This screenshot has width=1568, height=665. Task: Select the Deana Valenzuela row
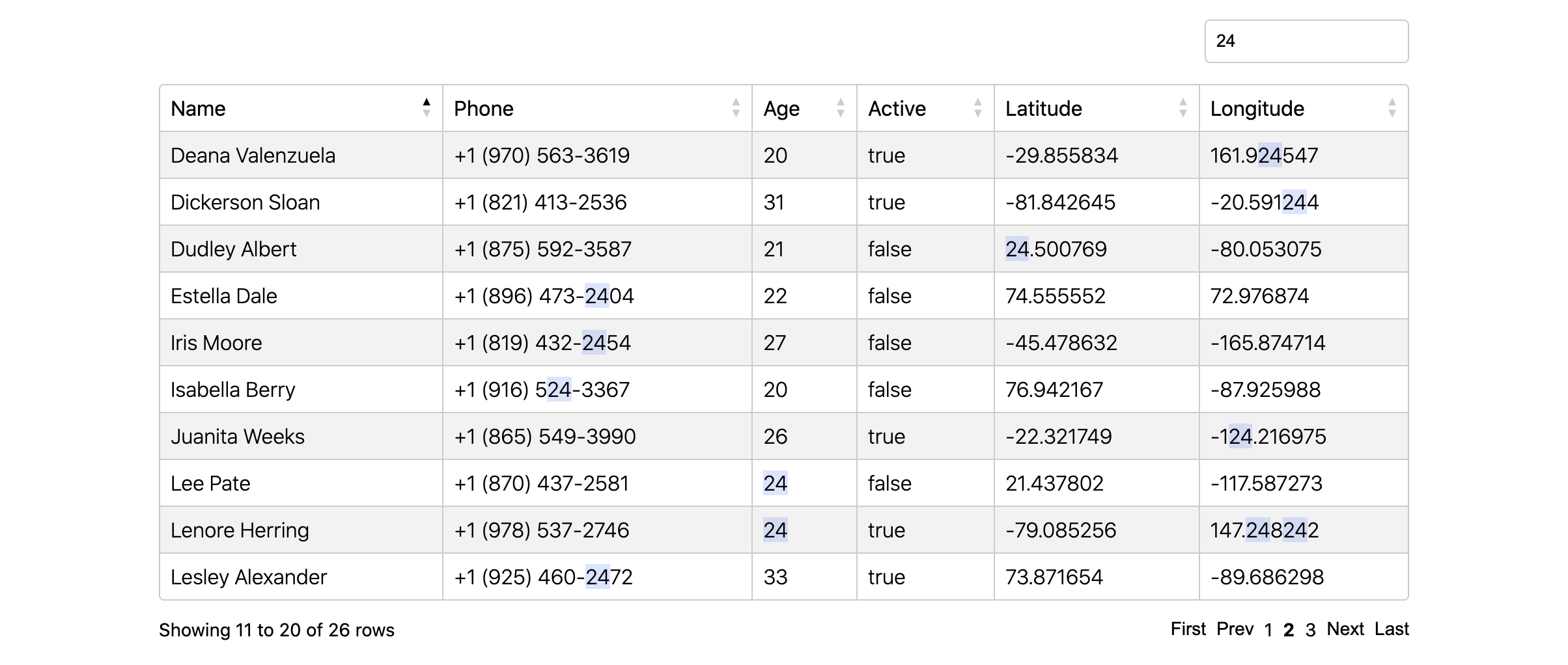(784, 155)
